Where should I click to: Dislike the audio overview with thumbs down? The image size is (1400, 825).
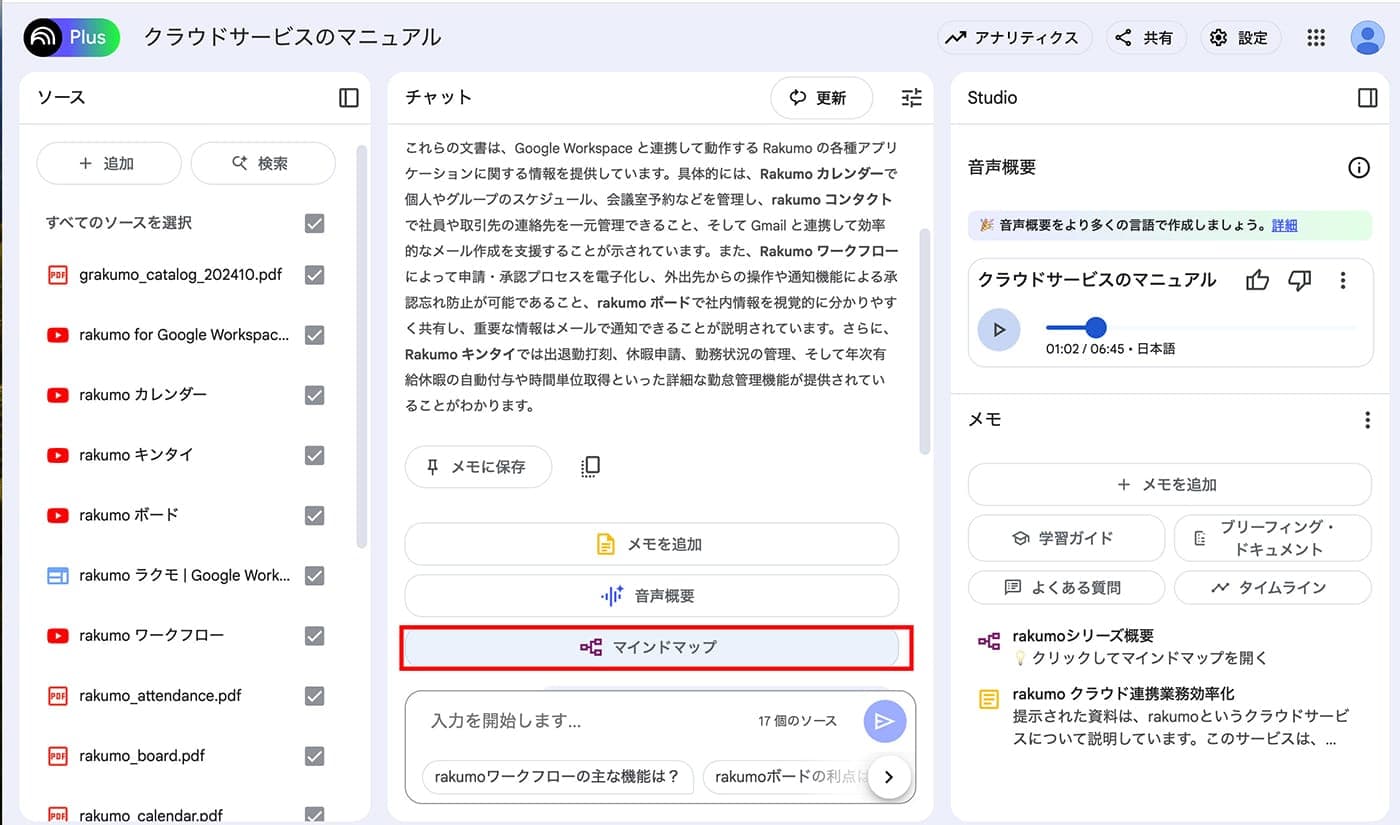point(1299,281)
